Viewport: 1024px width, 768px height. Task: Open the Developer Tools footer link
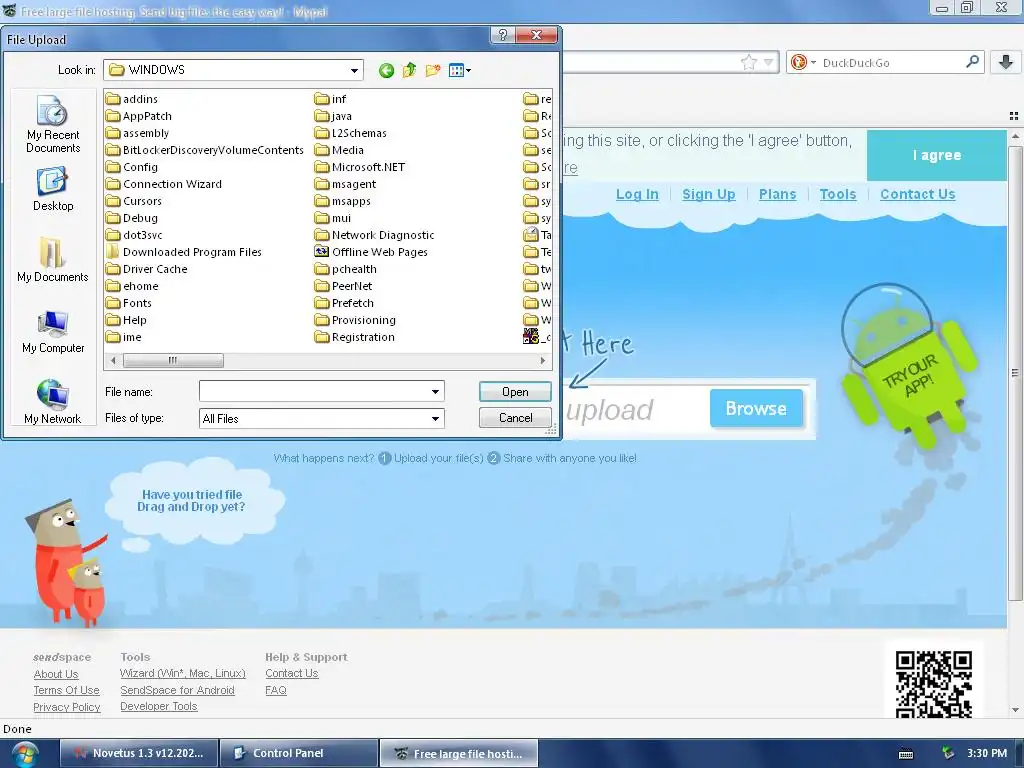(x=159, y=706)
